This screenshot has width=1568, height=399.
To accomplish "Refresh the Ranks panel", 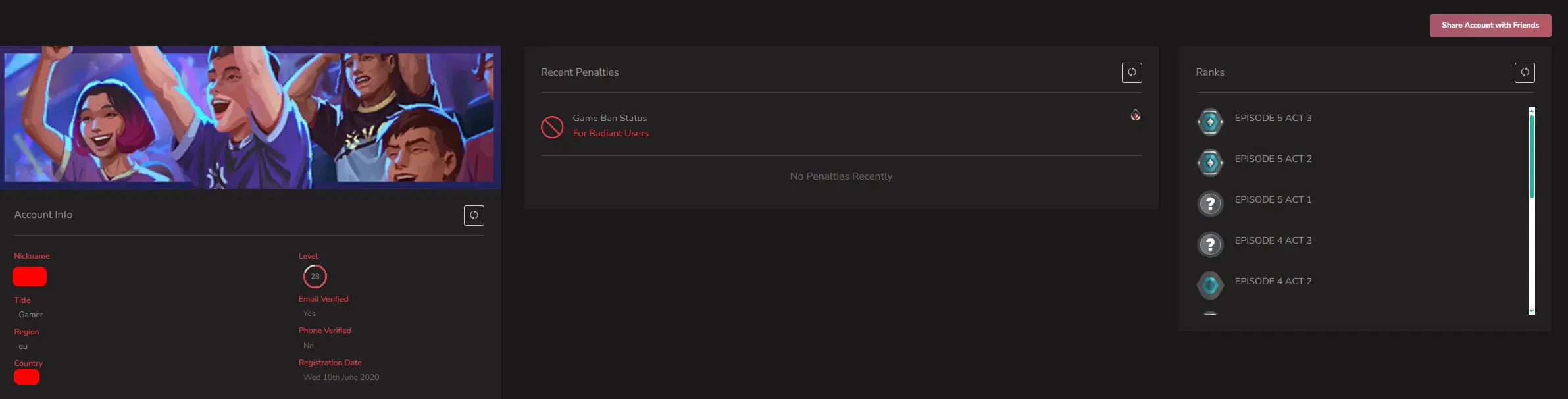I will [1525, 72].
